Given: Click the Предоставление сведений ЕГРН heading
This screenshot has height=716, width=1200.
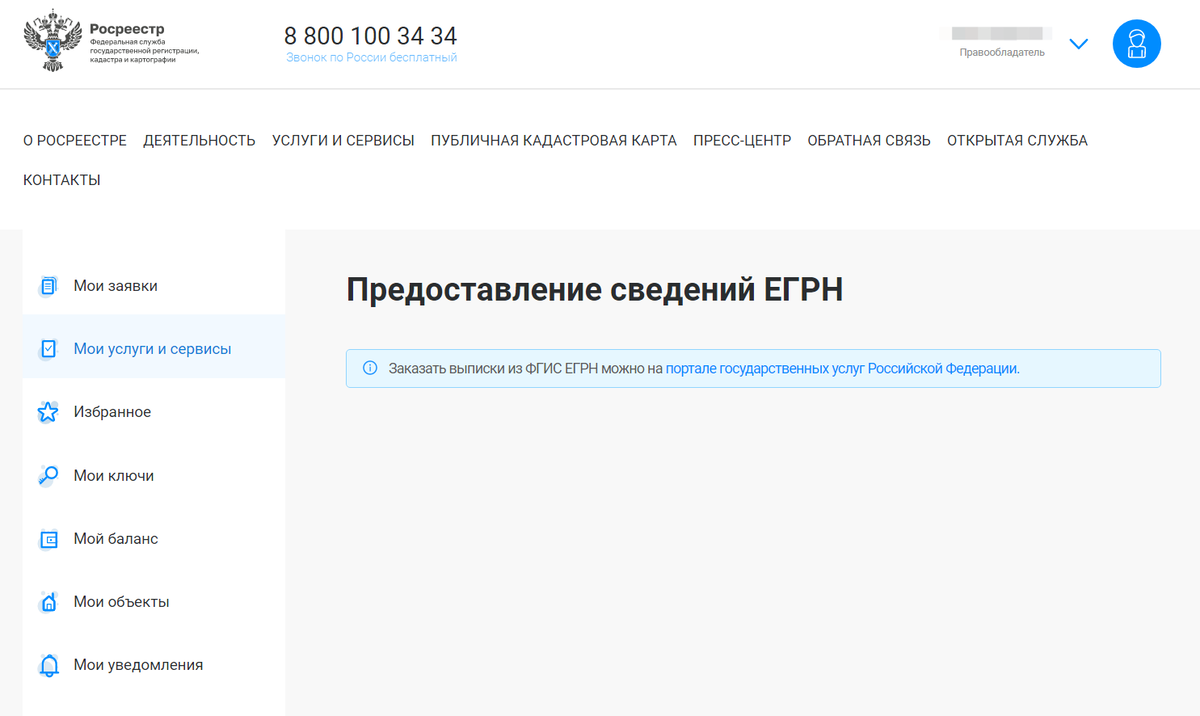Looking at the screenshot, I should 595,290.
